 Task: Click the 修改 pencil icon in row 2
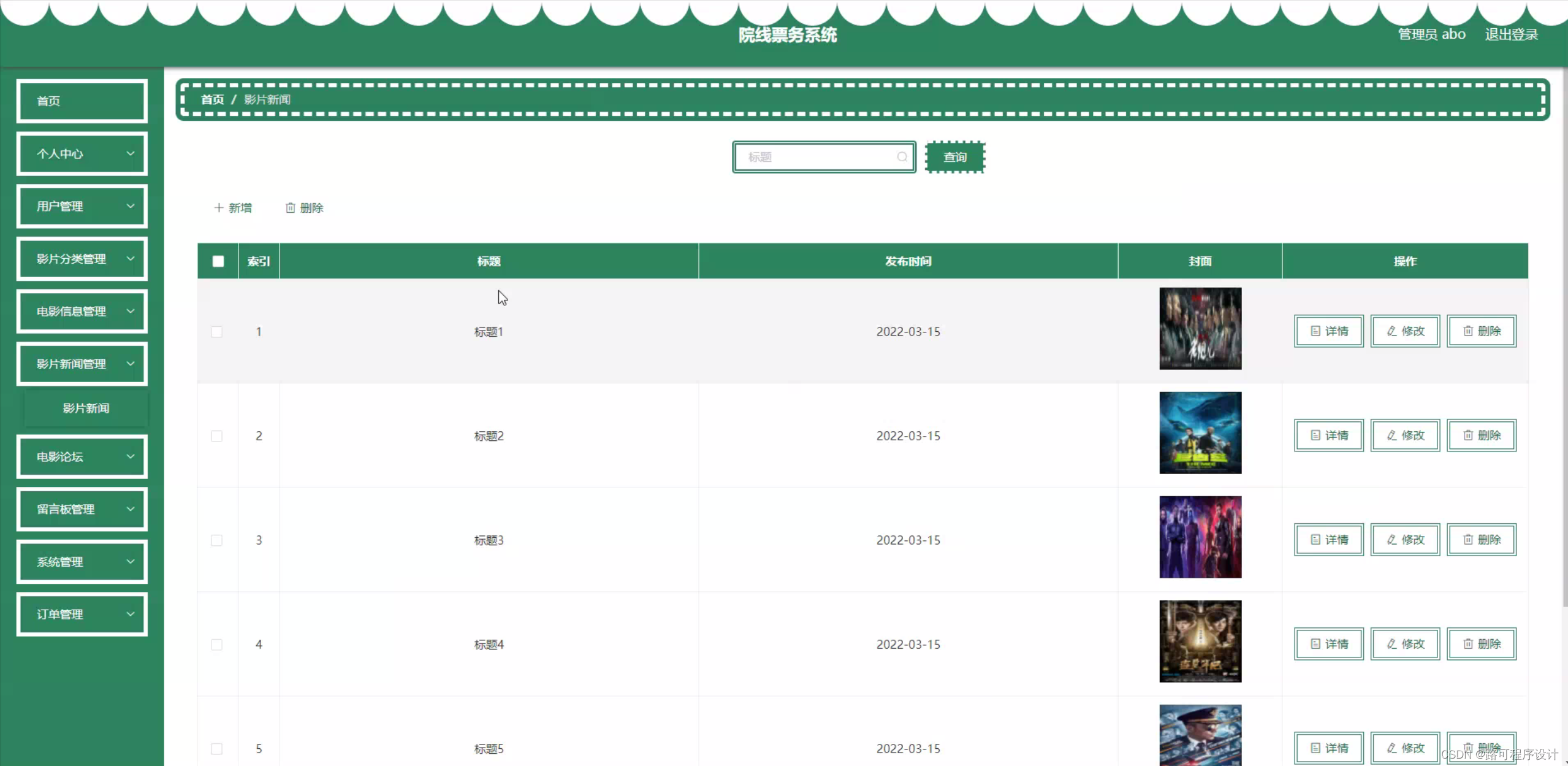[1392, 435]
